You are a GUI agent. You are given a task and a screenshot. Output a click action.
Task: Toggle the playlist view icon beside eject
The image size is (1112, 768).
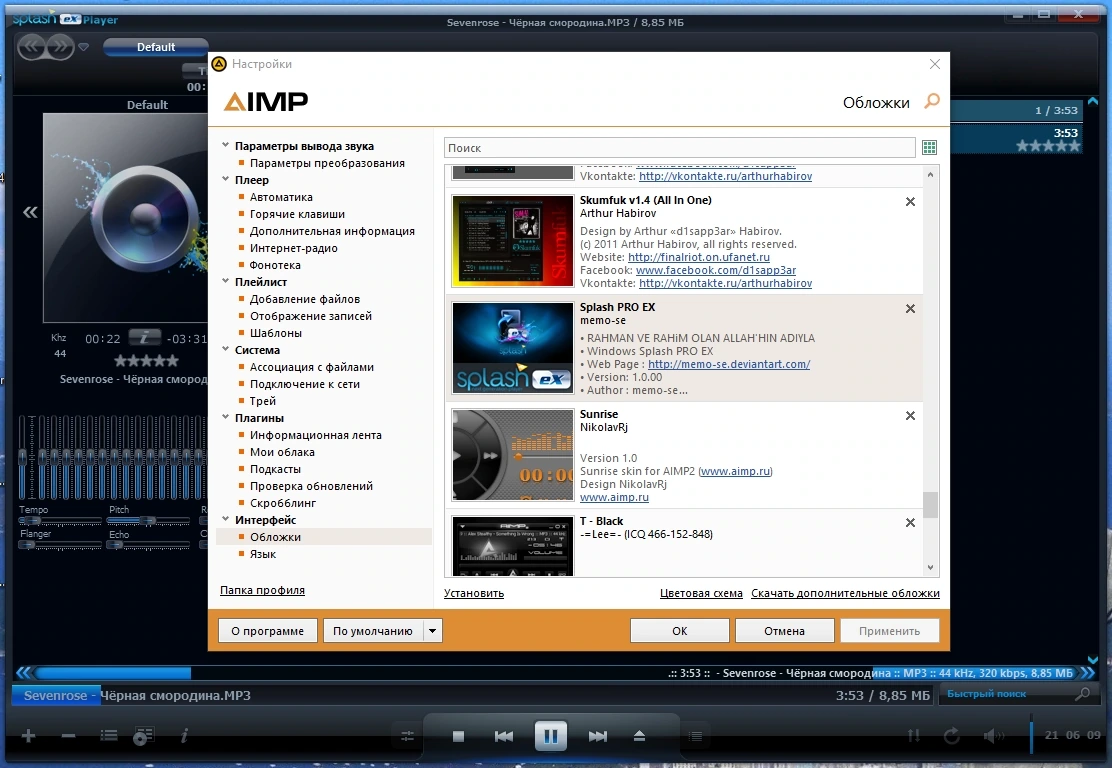pos(696,737)
